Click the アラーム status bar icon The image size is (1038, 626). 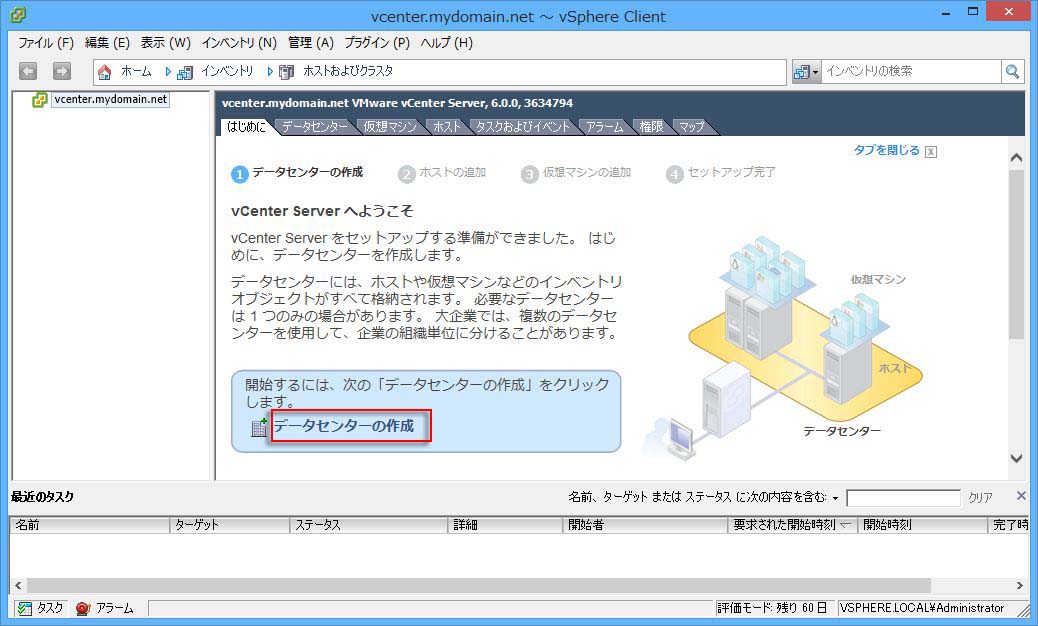coord(83,608)
